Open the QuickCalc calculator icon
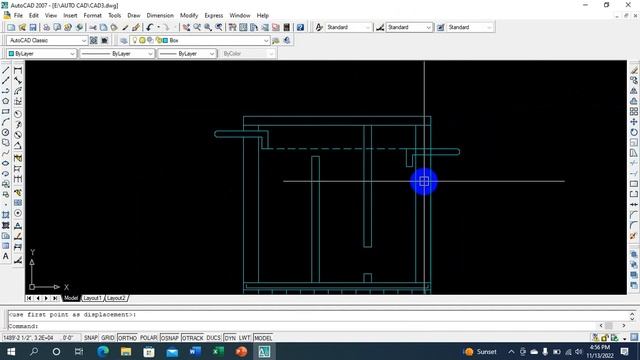This screenshot has width=640, height=360. coord(287,27)
